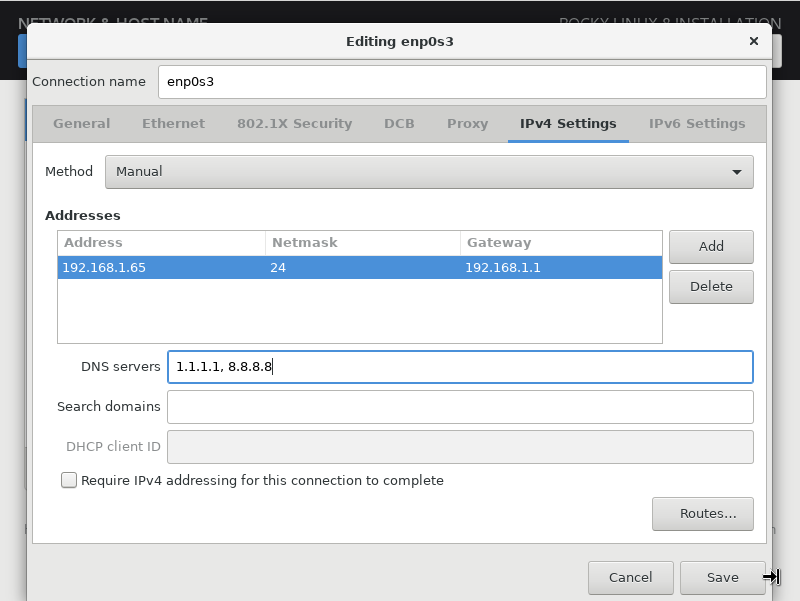
Task: Select the IPv4 Settings tab
Action: [x=568, y=124]
